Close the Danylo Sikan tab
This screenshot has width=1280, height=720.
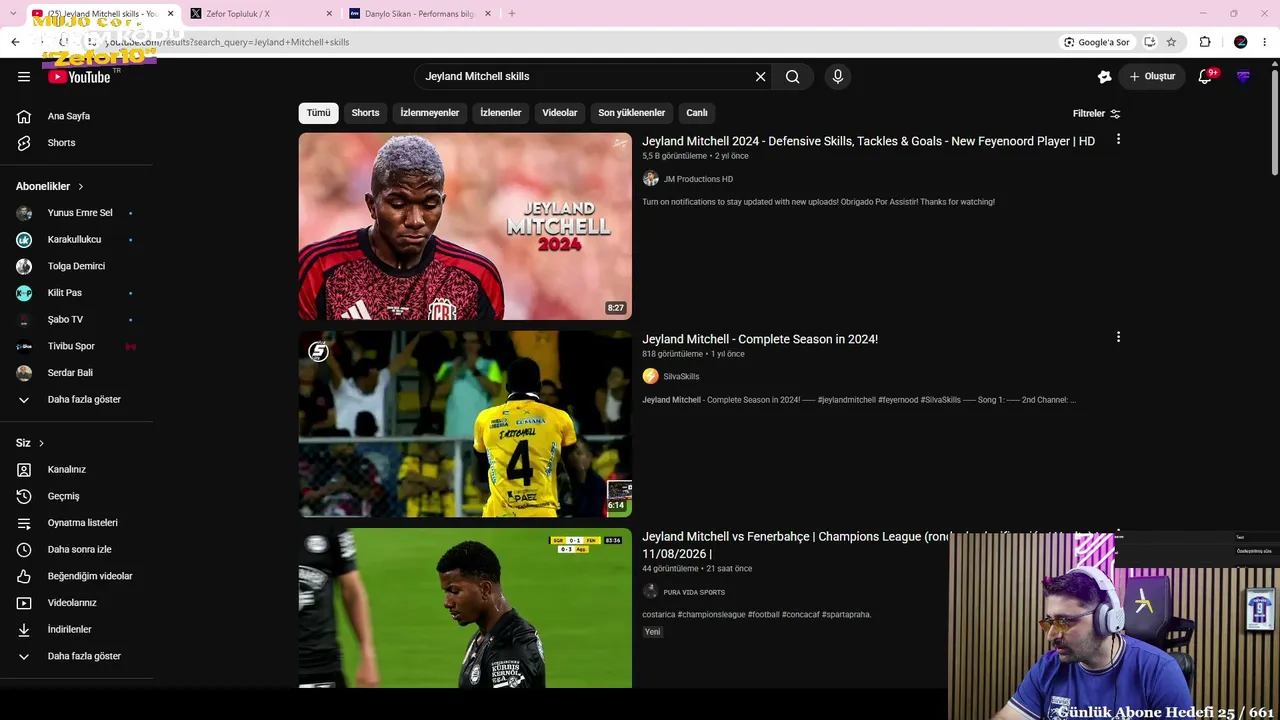pyautogui.click(x=490, y=14)
